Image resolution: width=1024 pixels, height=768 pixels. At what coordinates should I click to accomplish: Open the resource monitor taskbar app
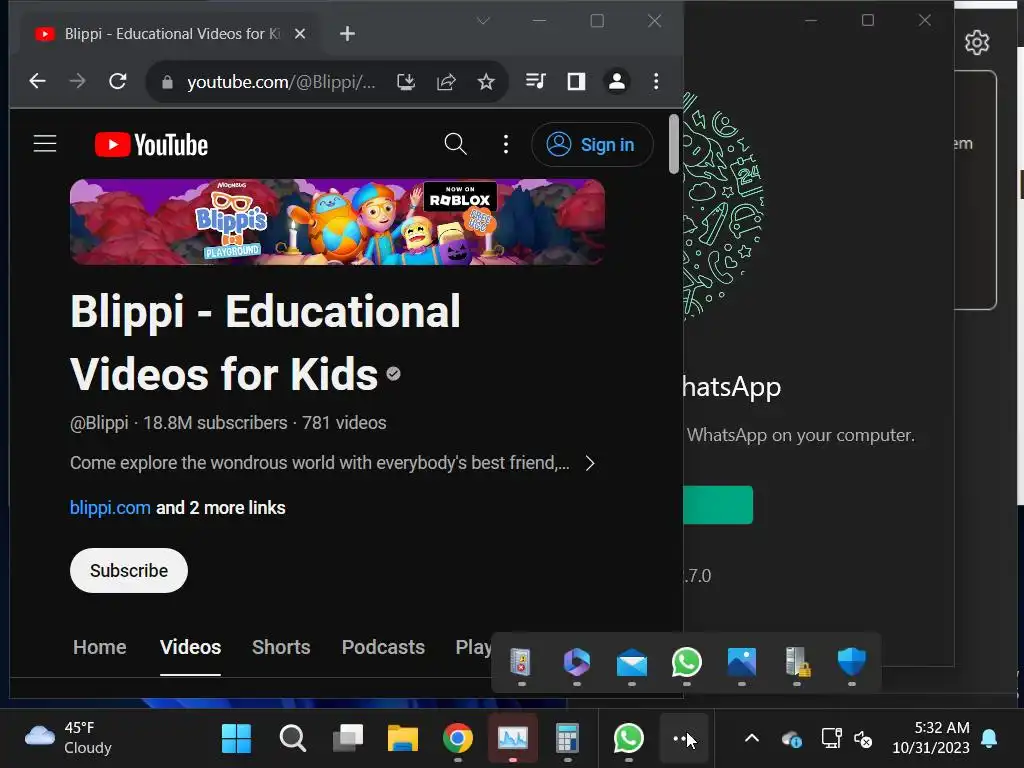(513, 739)
